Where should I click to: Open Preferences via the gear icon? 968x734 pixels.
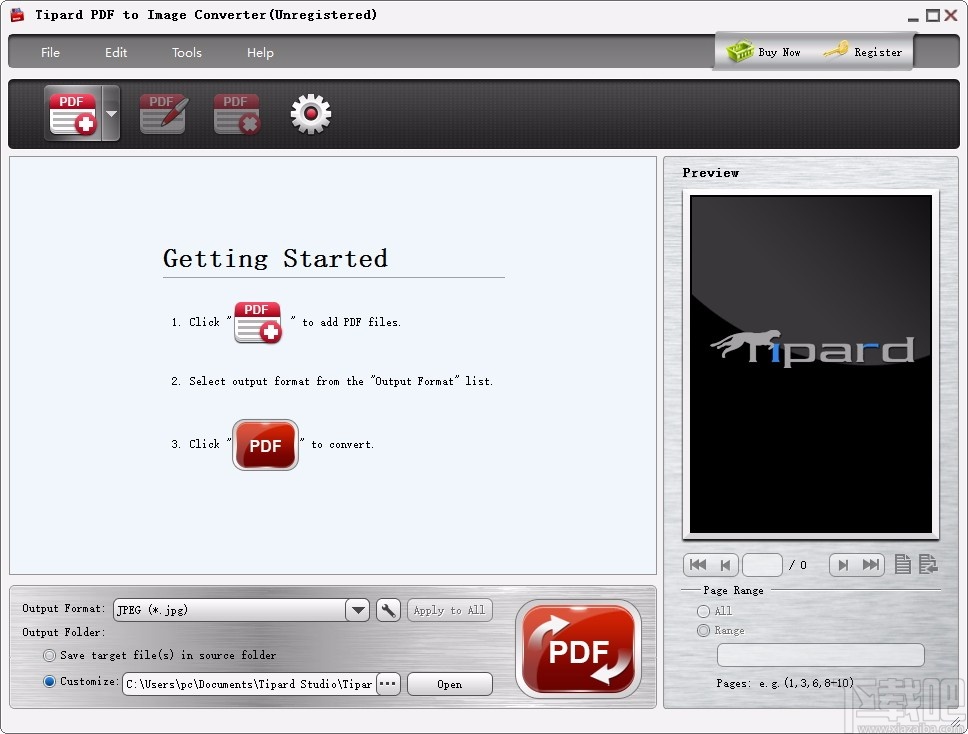pos(310,113)
